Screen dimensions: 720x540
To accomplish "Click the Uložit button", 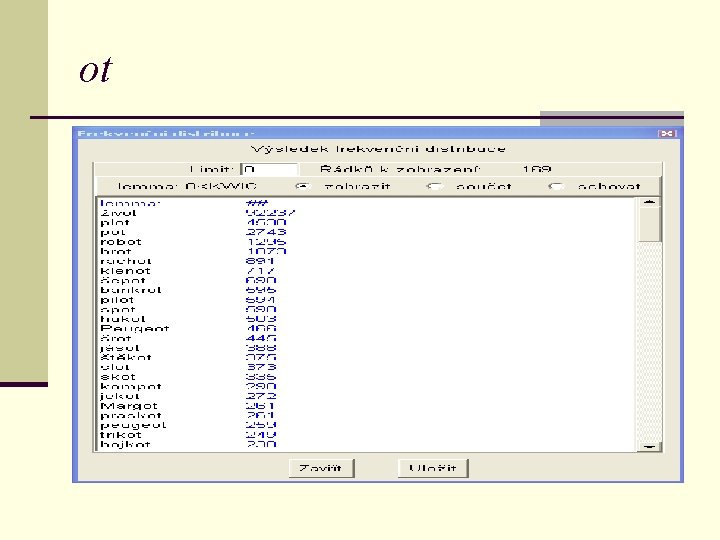I will click(433, 468).
